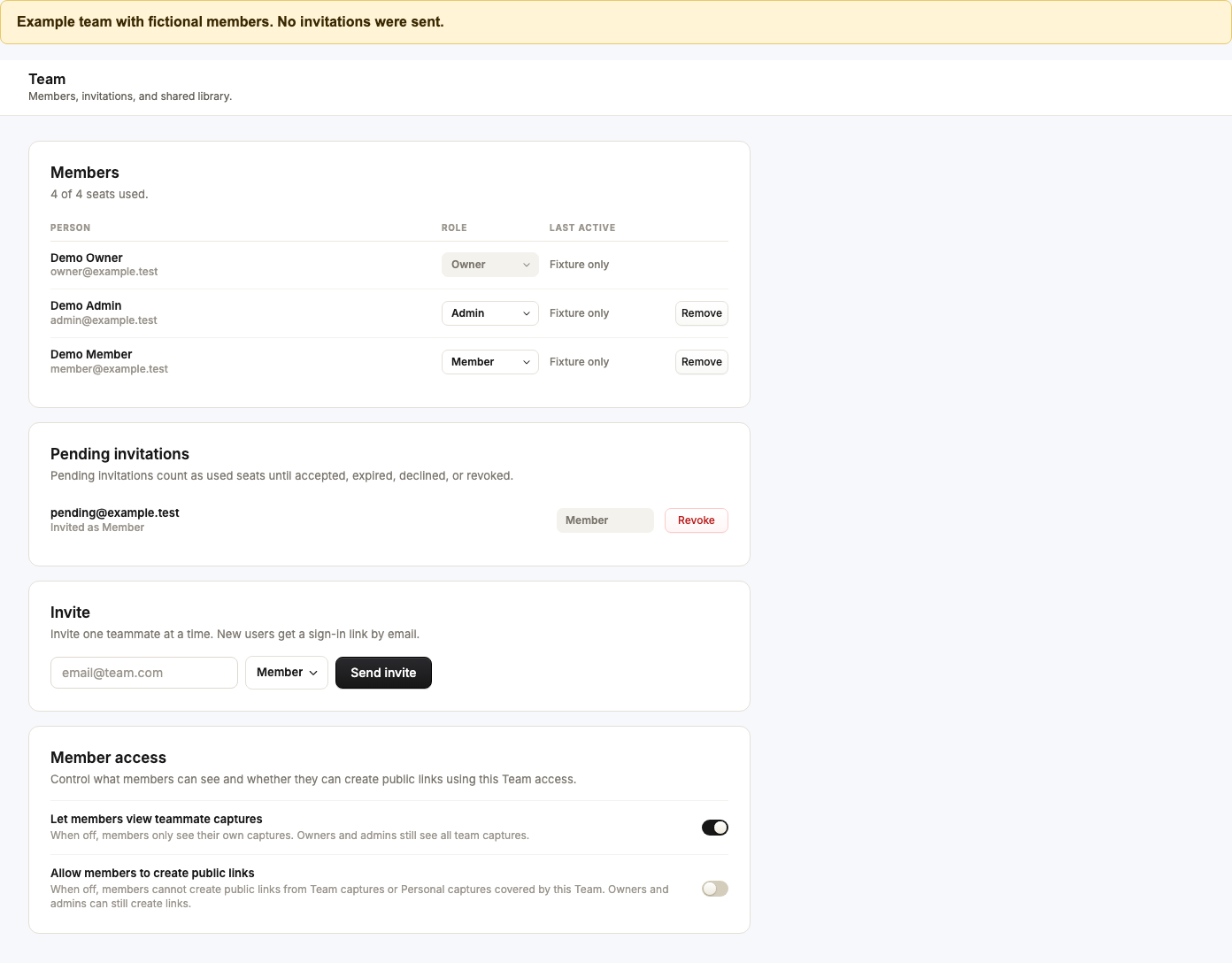
Task: Click the pending invitation Member role field
Action: [605, 520]
